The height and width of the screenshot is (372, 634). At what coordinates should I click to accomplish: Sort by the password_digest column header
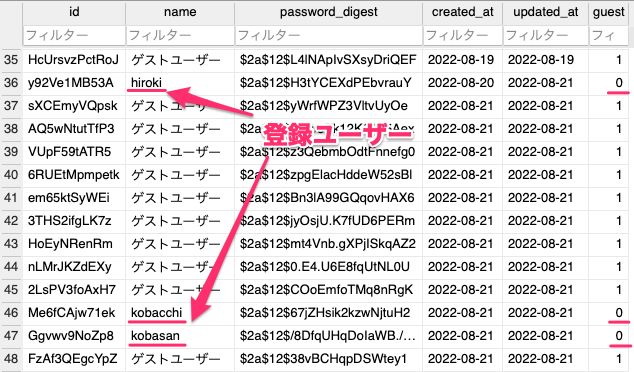tap(328, 12)
